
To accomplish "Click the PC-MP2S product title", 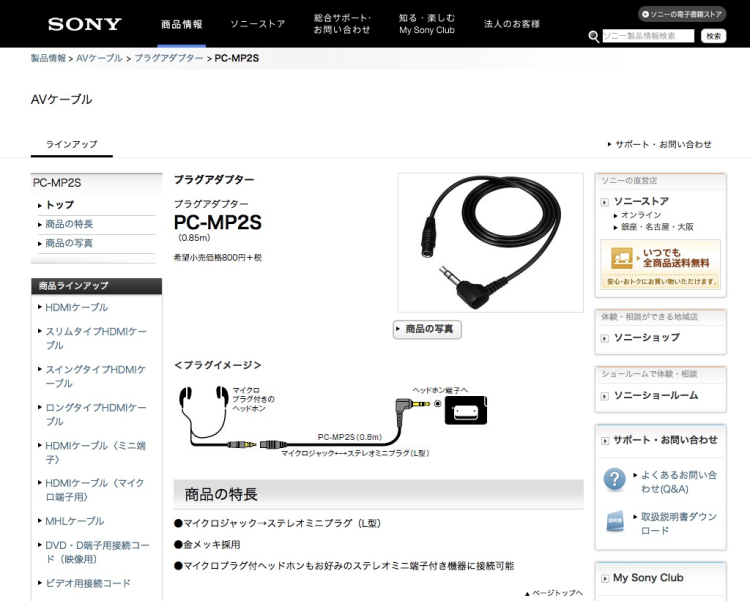I will coord(218,223).
